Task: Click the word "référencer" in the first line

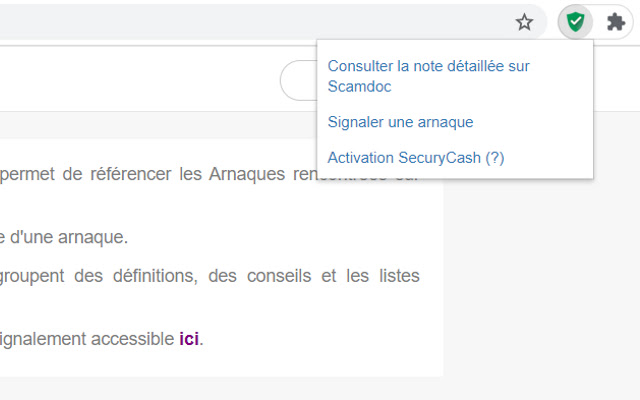Action: [126, 174]
